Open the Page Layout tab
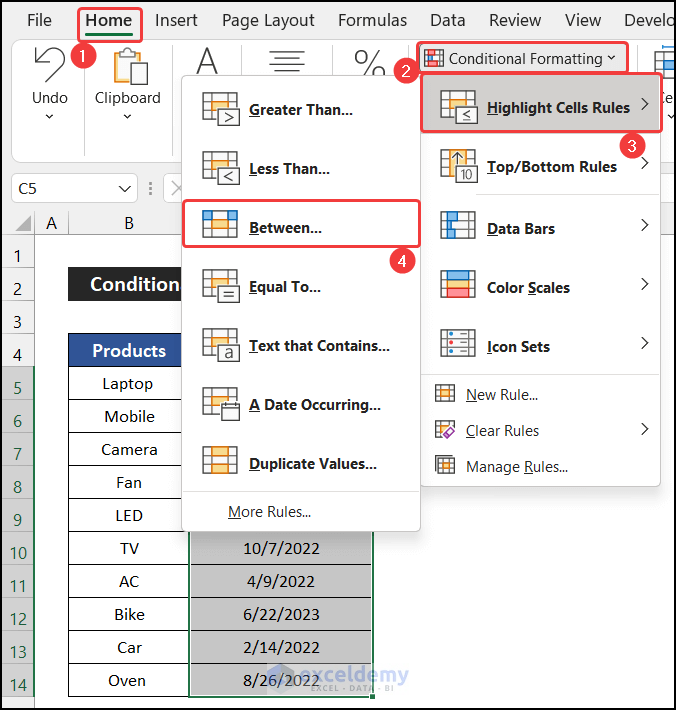676x710 pixels. [x=268, y=20]
